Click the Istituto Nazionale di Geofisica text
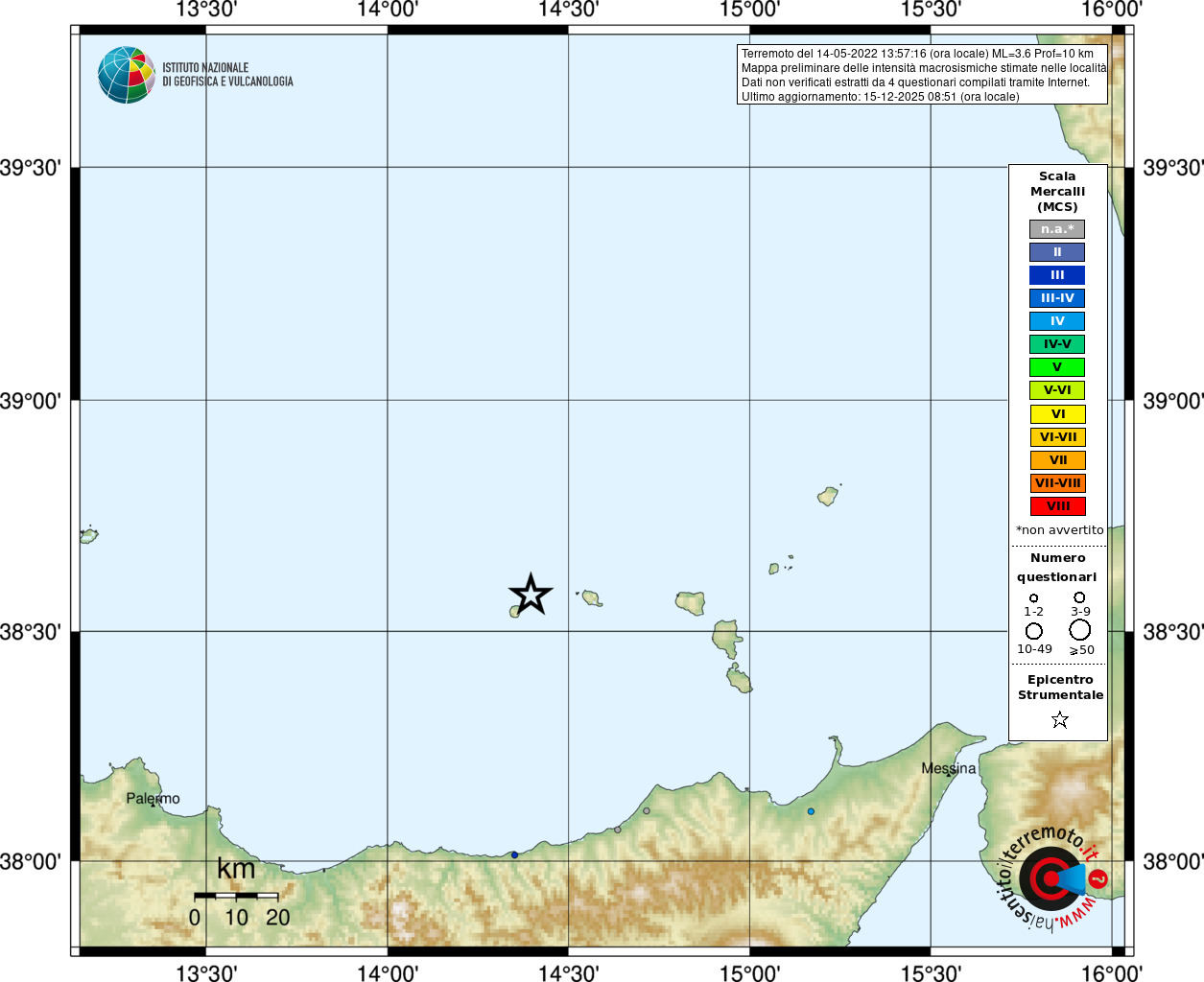1204x982 pixels. point(227,75)
